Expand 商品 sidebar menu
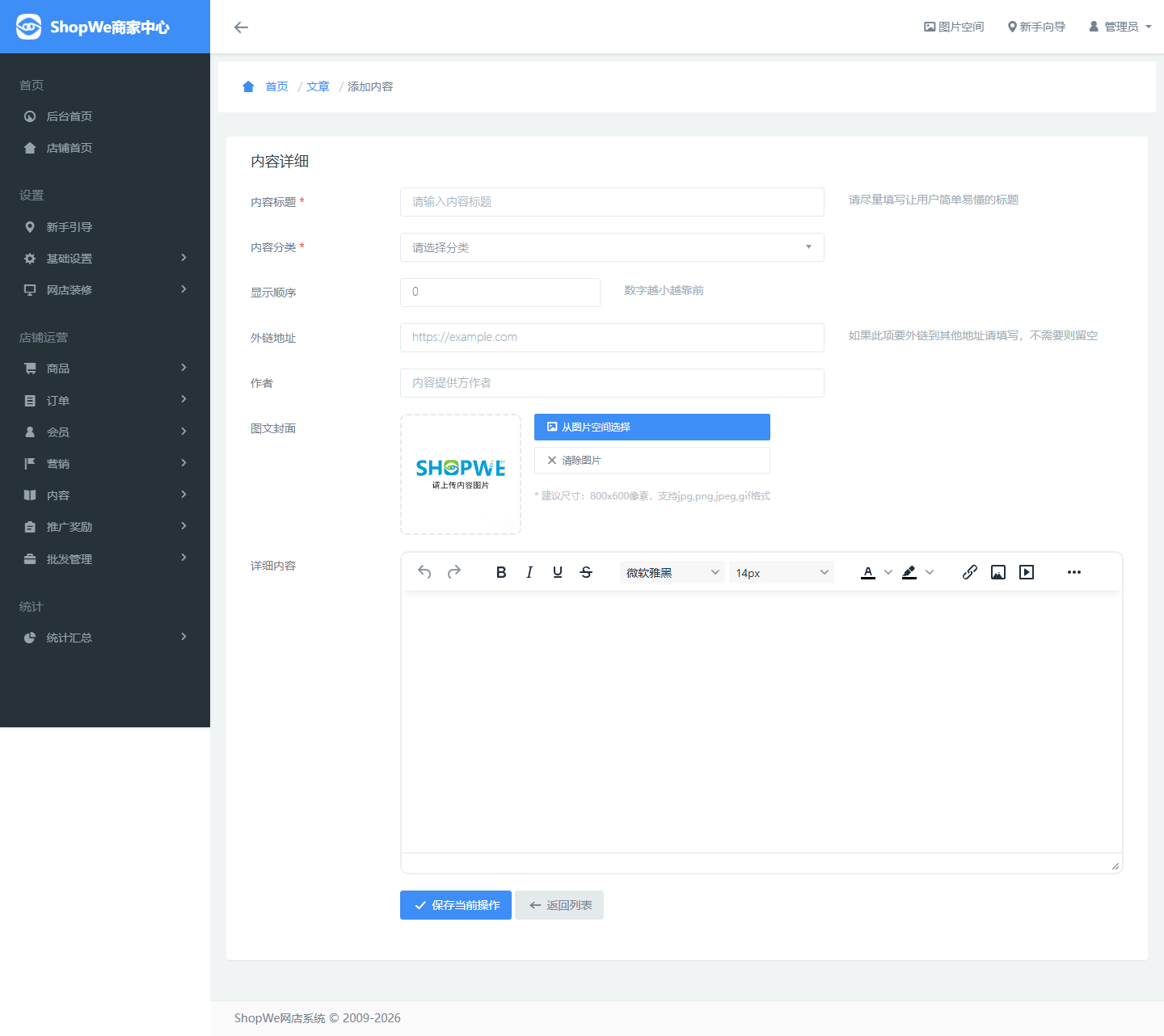 tap(105, 368)
